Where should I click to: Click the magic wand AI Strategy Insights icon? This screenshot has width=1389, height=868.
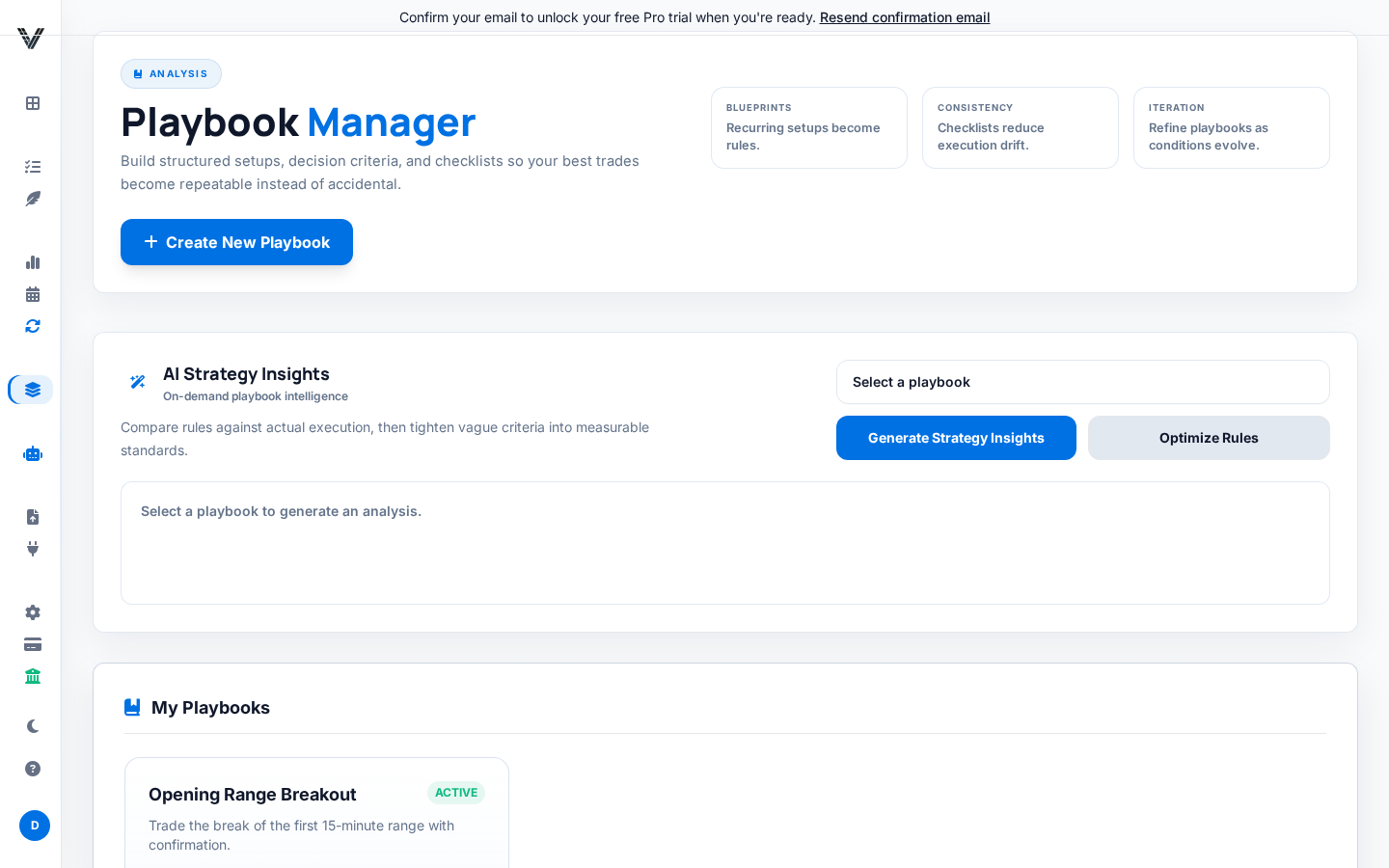click(x=138, y=382)
